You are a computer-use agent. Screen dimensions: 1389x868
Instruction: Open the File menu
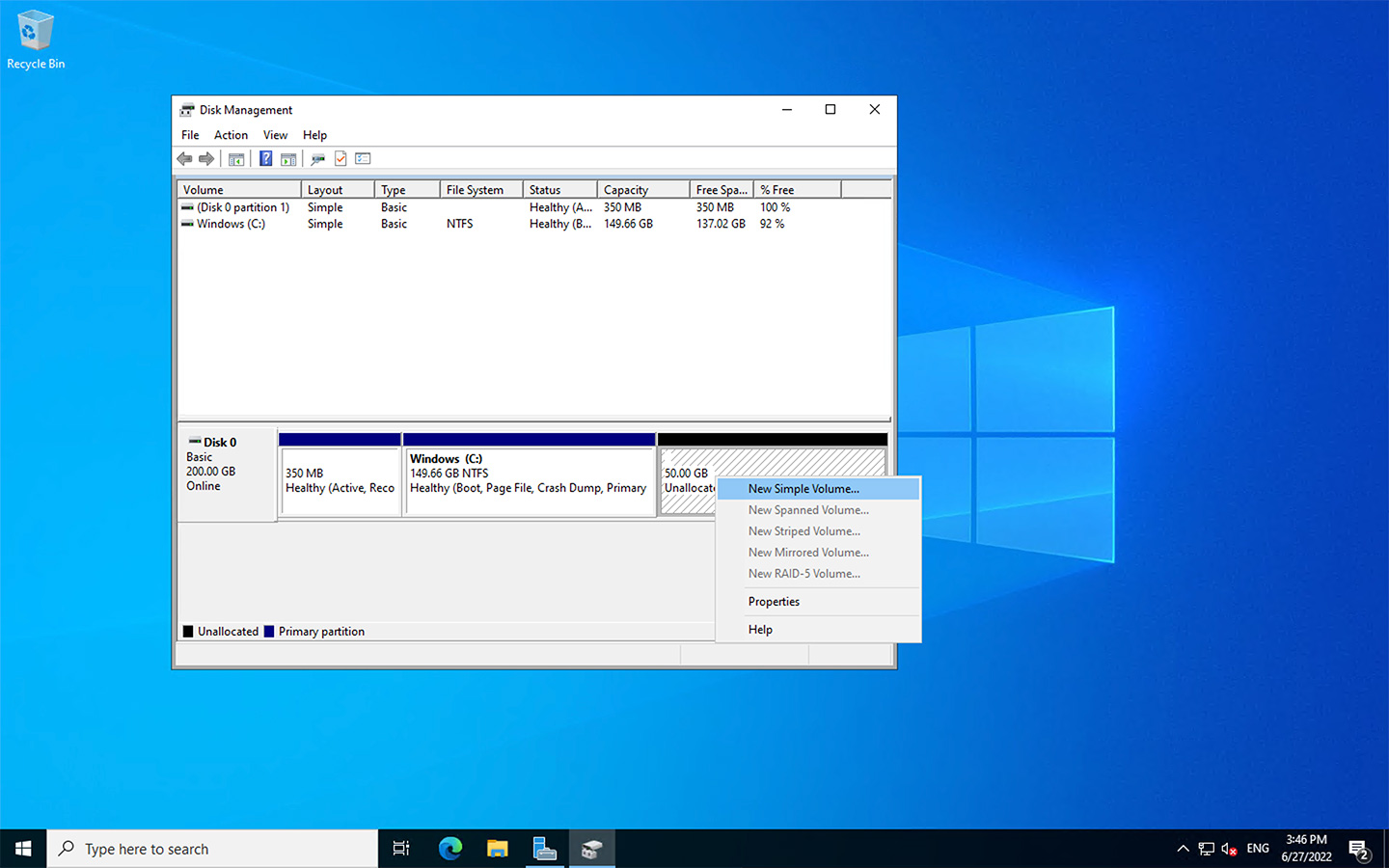[190, 135]
